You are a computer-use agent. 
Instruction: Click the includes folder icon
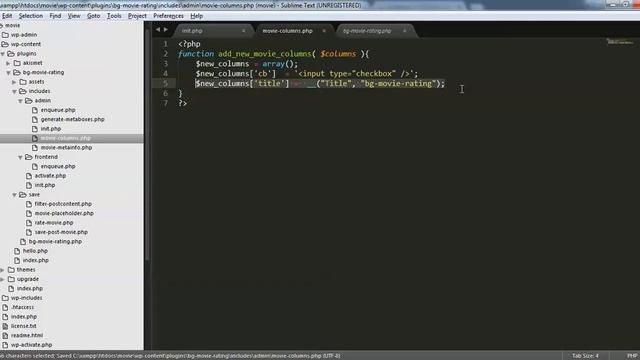tap(23, 91)
